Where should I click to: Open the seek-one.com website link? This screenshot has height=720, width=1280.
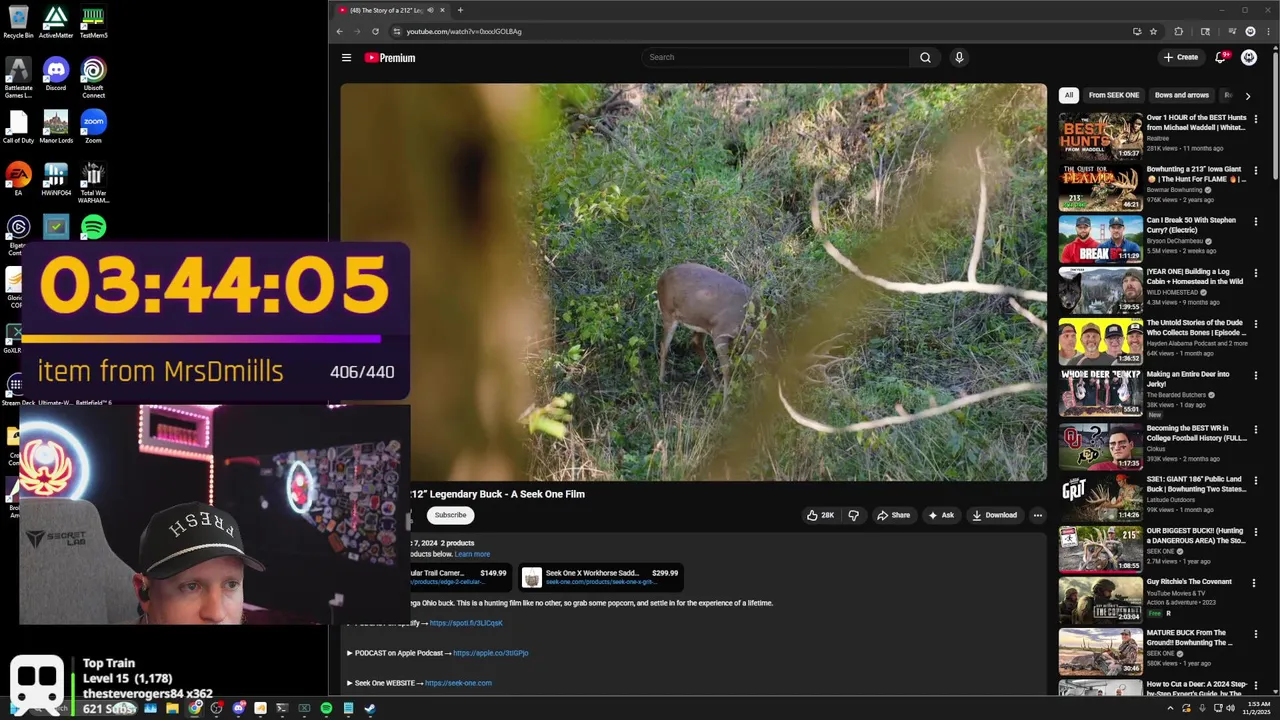(458, 683)
